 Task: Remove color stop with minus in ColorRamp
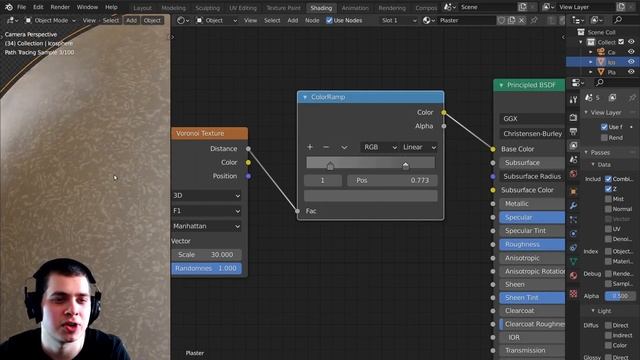click(x=326, y=147)
